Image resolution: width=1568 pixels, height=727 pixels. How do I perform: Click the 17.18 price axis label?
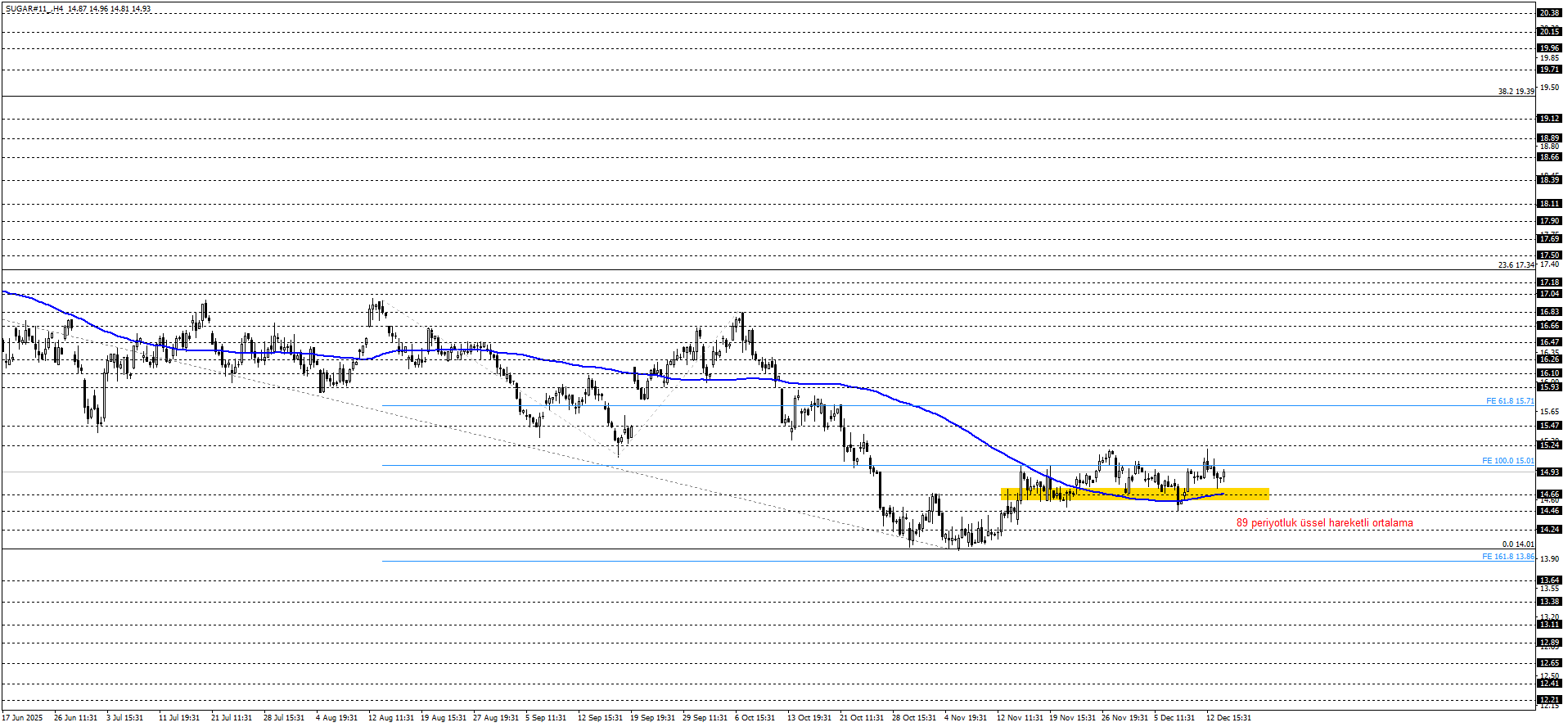(1549, 282)
